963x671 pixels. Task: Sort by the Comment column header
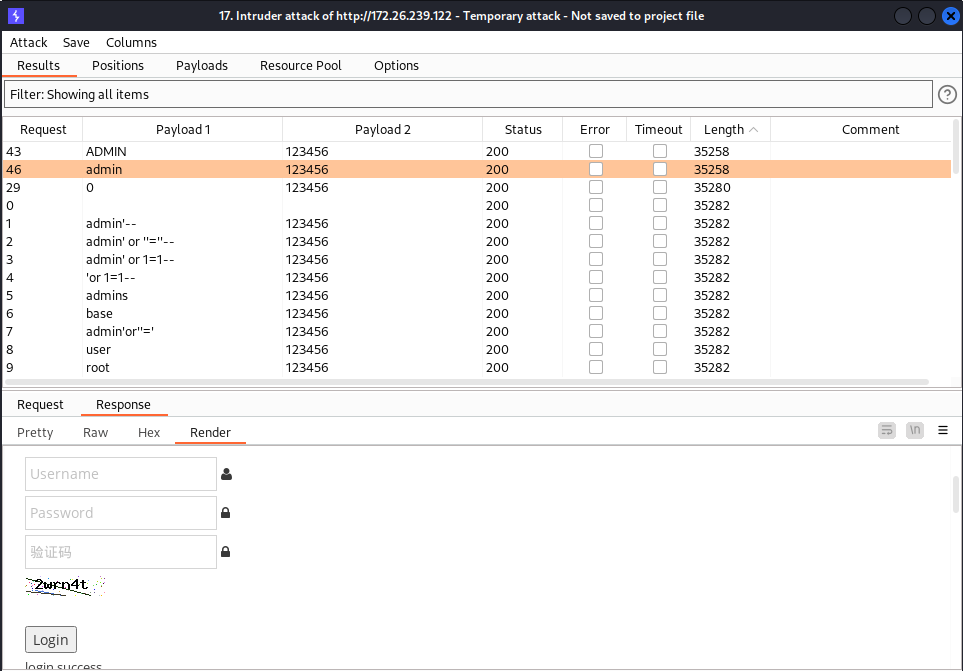tap(870, 130)
